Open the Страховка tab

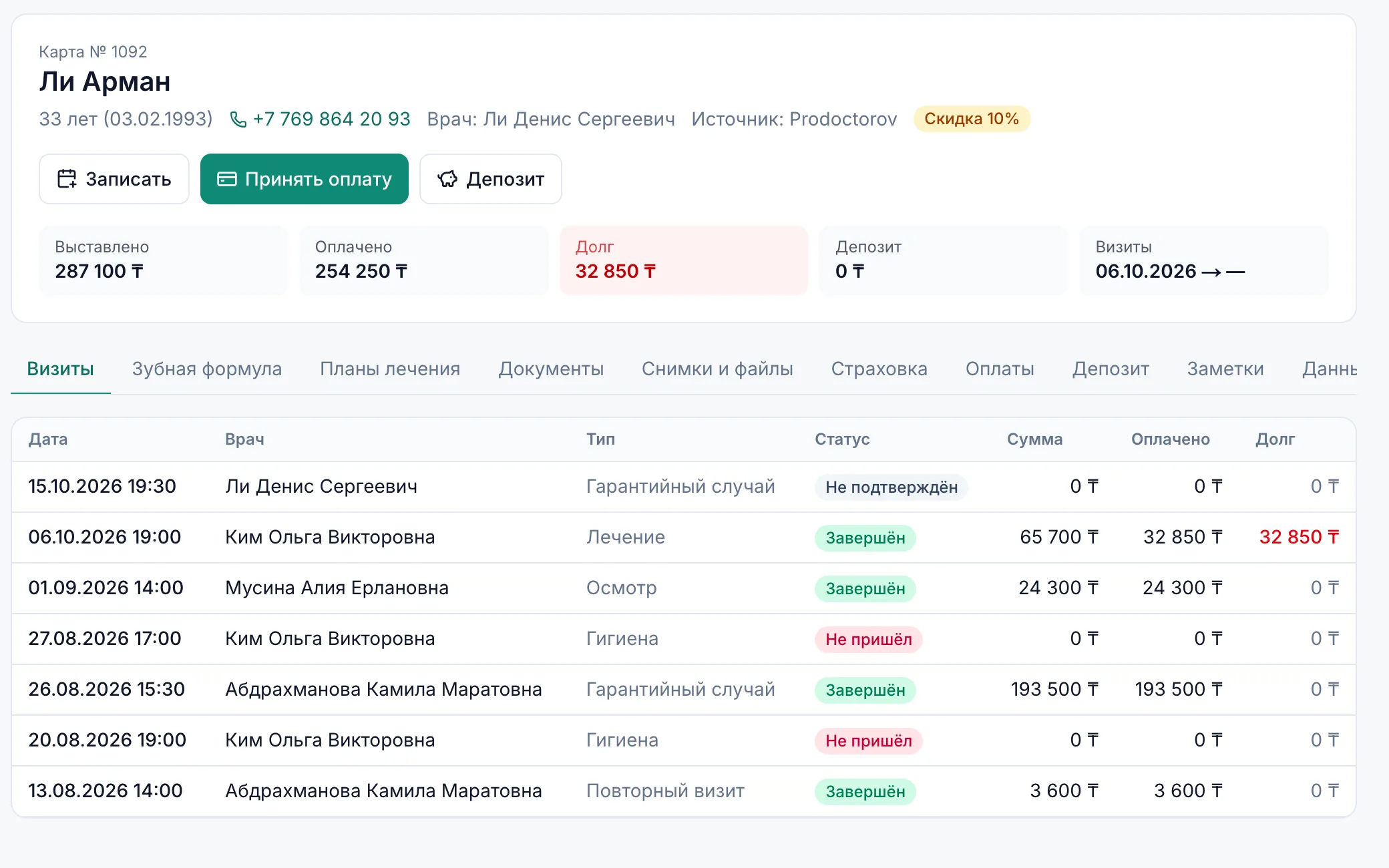[879, 369]
